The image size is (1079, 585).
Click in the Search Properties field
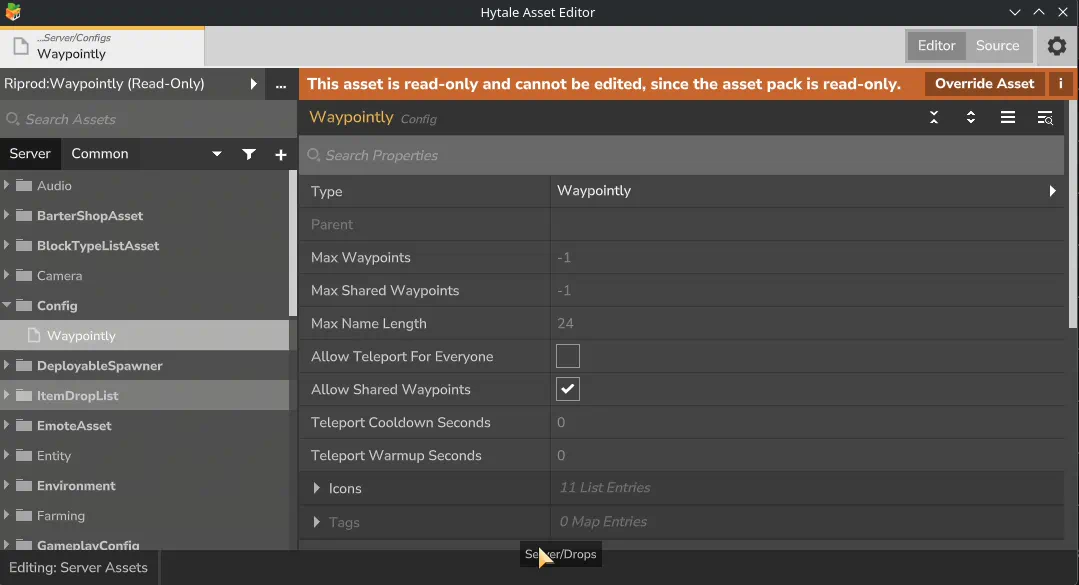(681, 155)
